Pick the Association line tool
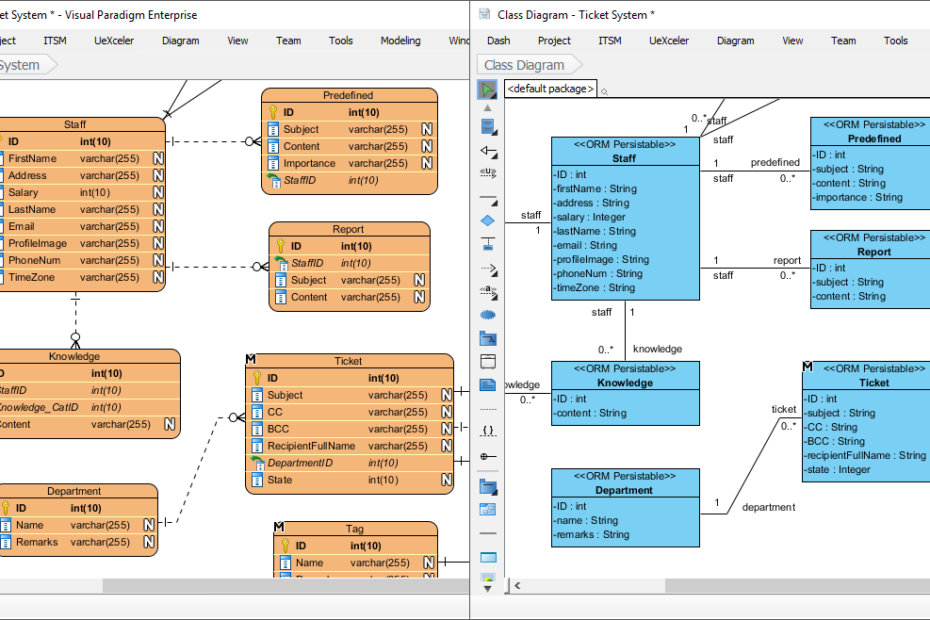Image resolution: width=930 pixels, height=620 pixels. (x=487, y=198)
